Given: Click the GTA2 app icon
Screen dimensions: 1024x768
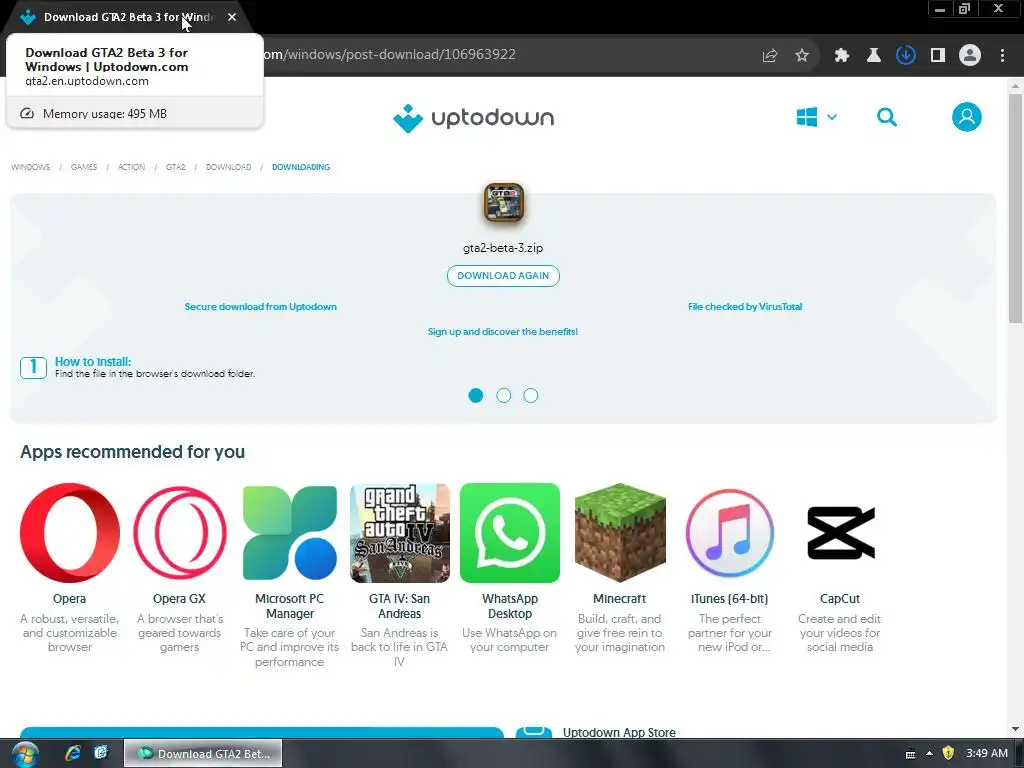Looking at the screenshot, I should click(x=504, y=202).
